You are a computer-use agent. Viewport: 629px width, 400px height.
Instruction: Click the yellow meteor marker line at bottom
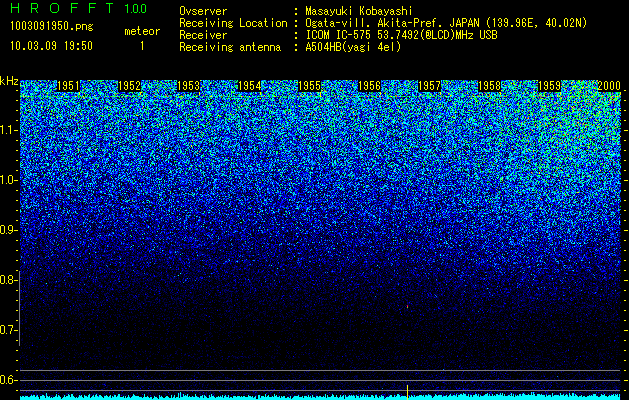tap(407, 392)
